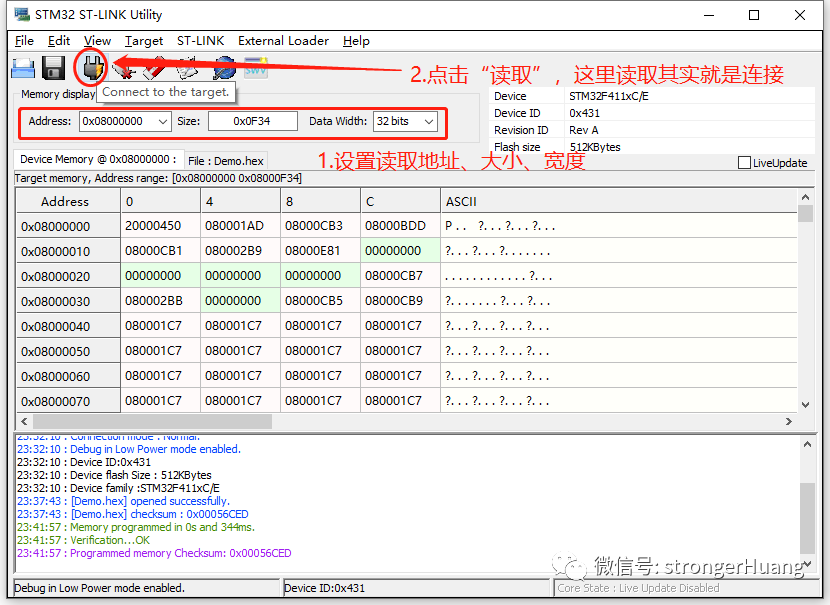This screenshot has width=830, height=605.
Task: Click the Address column header
Action: [x=68, y=201]
